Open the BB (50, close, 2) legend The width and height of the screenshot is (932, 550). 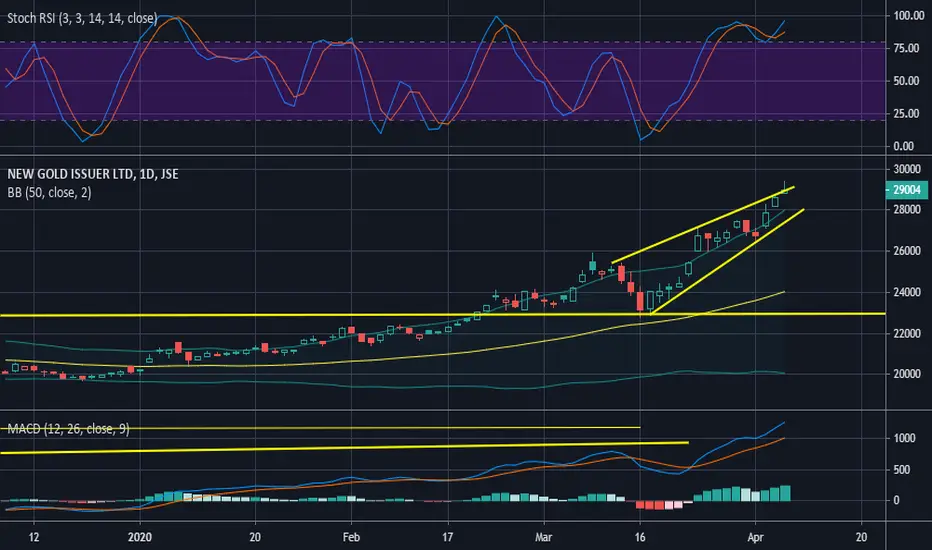[x=49, y=193]
